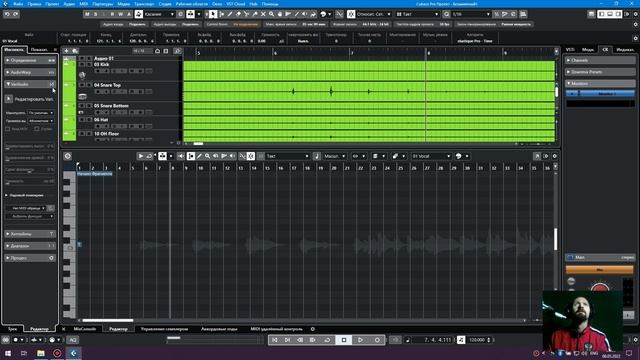Select the Zoom magnifier tool in main toolbar
640x360 pixels.
tap(271, 14)
